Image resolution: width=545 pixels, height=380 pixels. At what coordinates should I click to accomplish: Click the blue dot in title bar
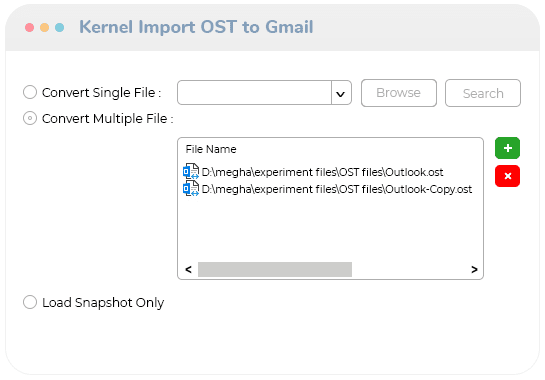click(59, 27)
